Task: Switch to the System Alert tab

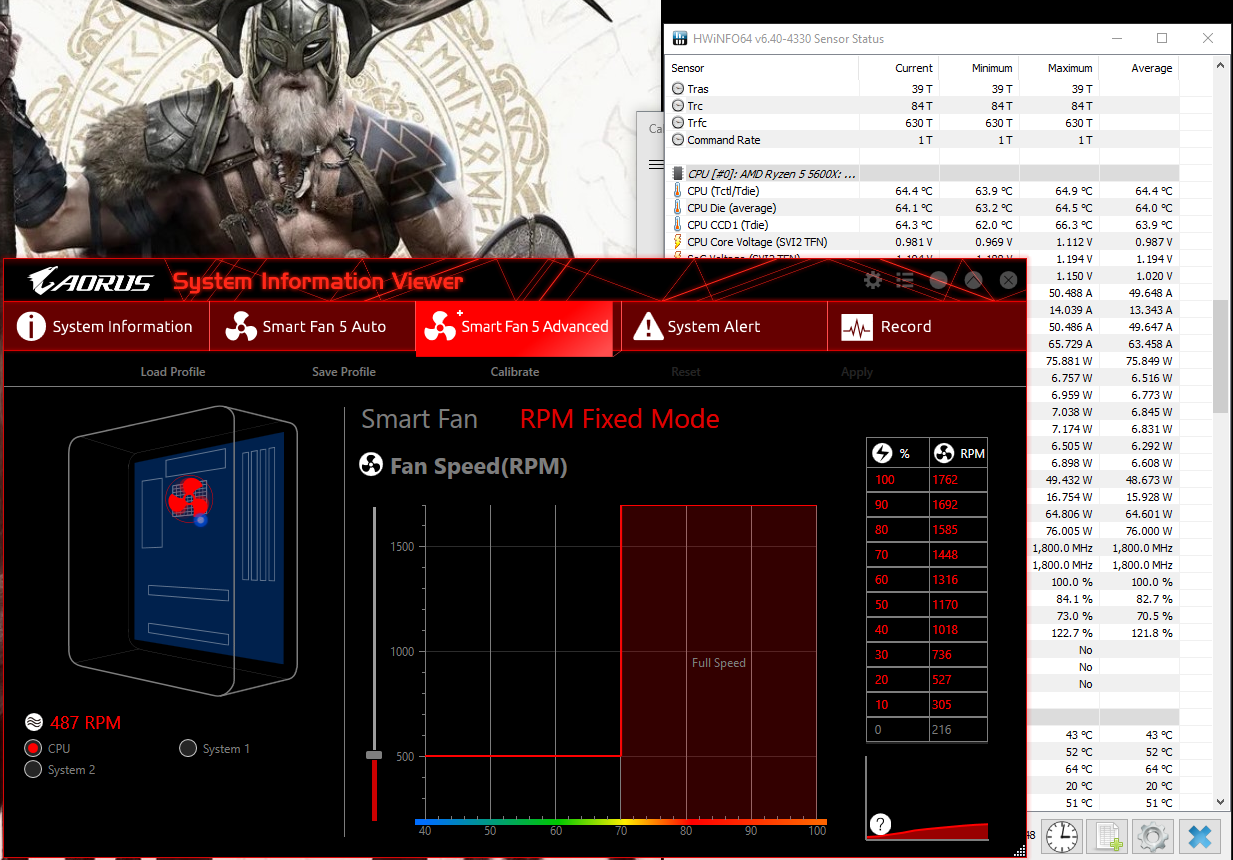Action: pos(724,326)
